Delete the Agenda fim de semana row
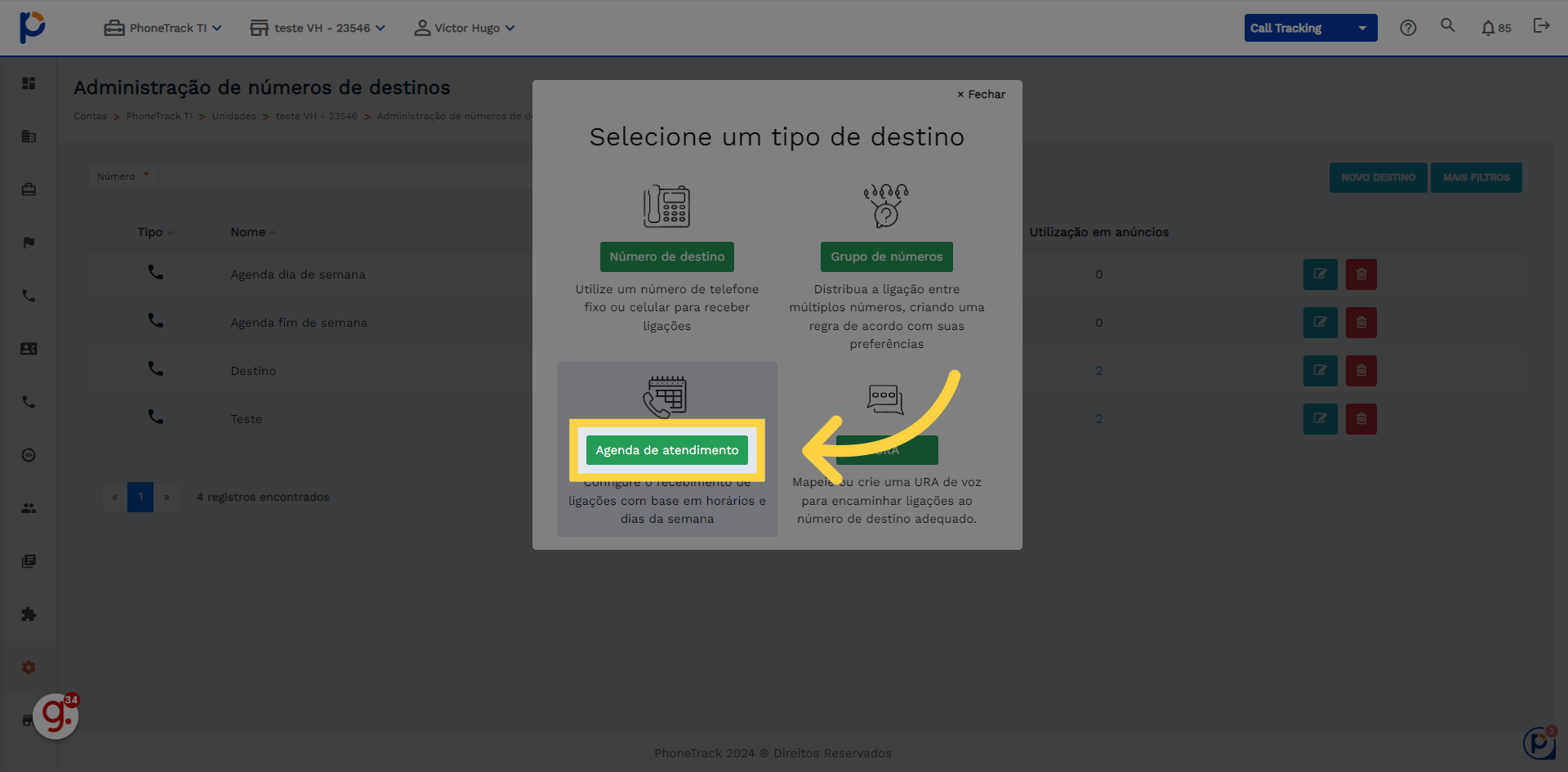The image size is (1568, 772). click(1361, 323)
